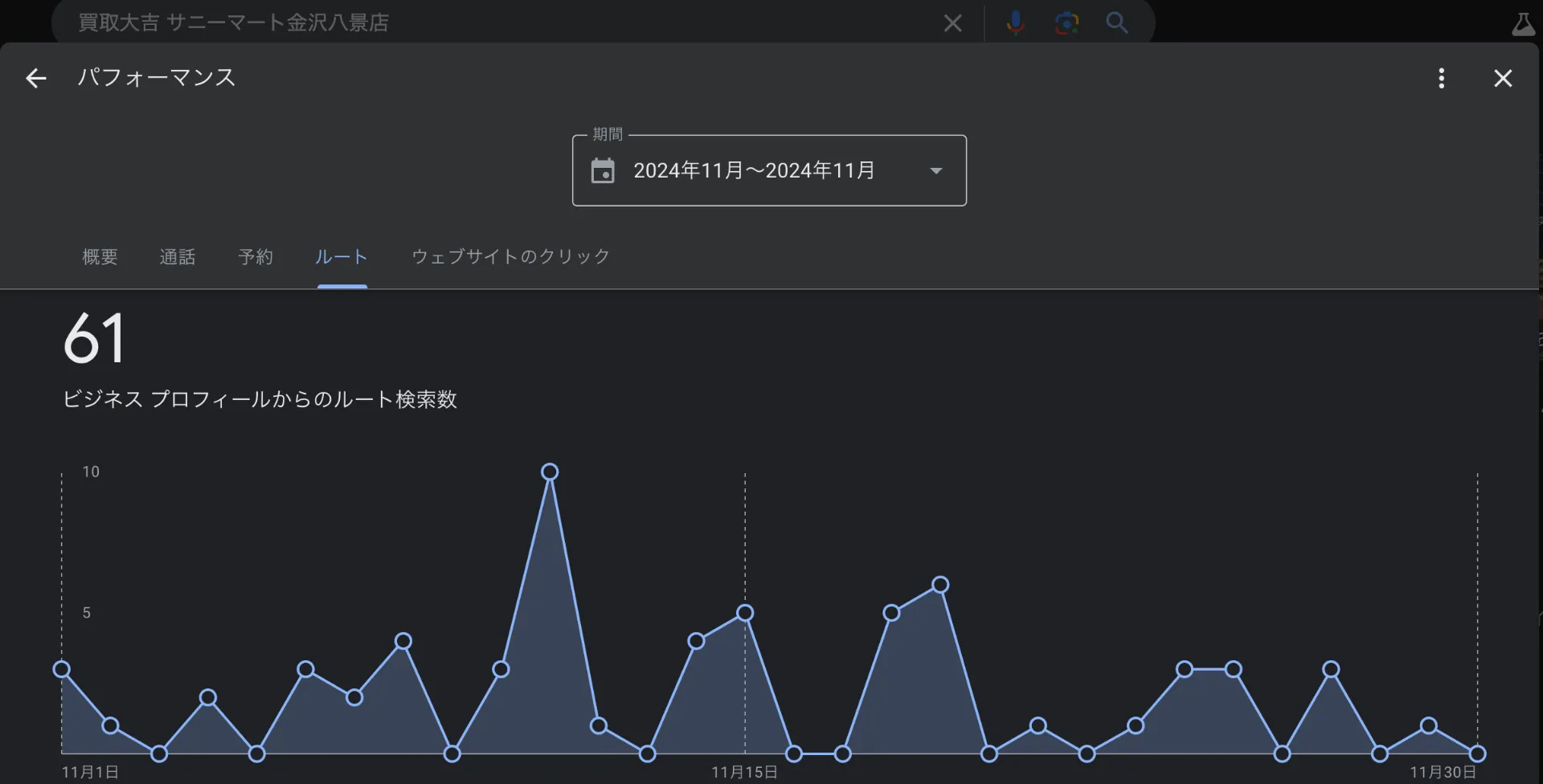This screenshot has width=1543, height=784.
Task: Click the calendar icon in period field
Action: pyautogui.click(x=603, y=170)
